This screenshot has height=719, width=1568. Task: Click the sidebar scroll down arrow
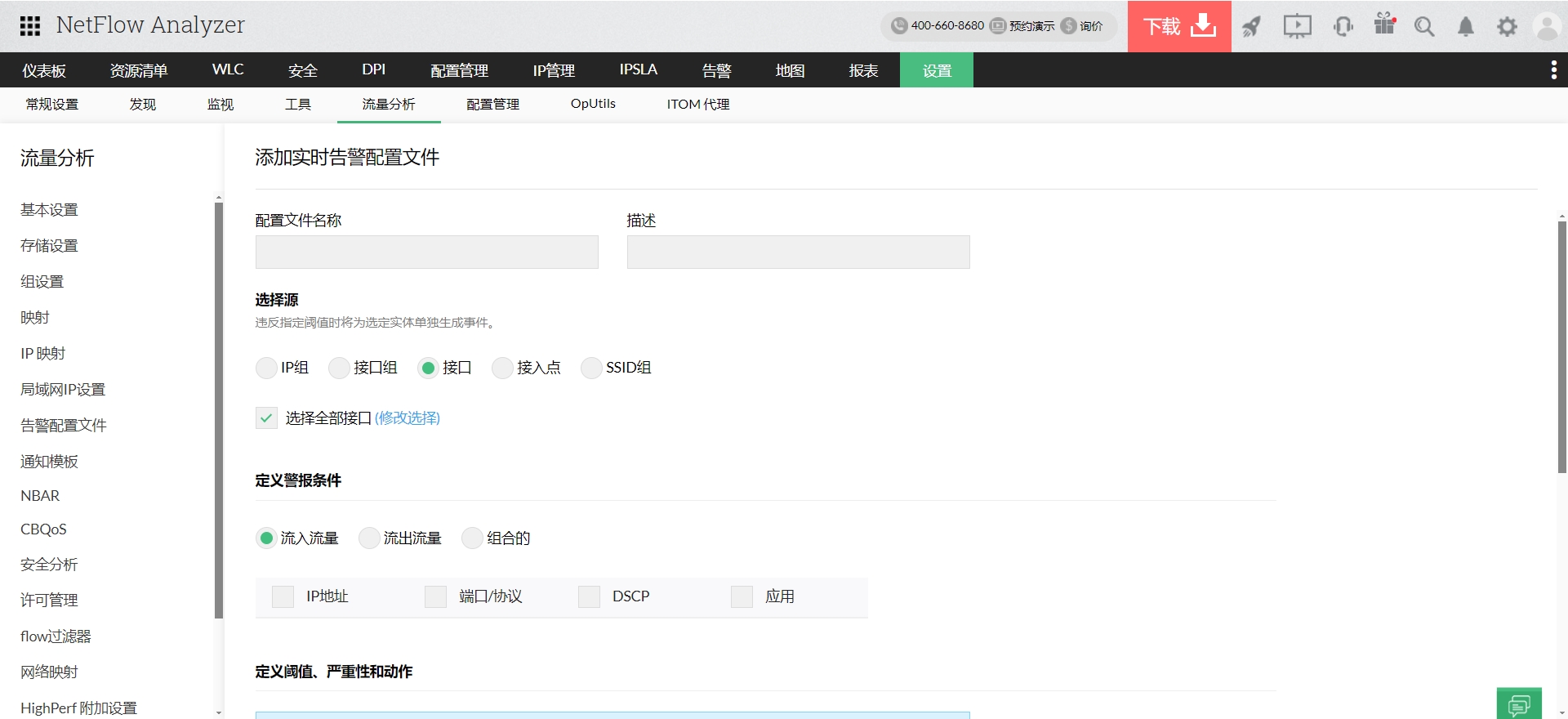(218, 712)
